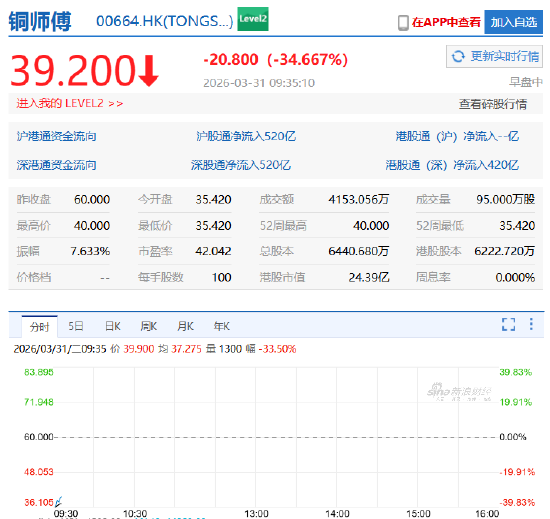This screenshot has height=519, width=550.
Task: Click 每手股数 value 100
Action: click(221, 277)
